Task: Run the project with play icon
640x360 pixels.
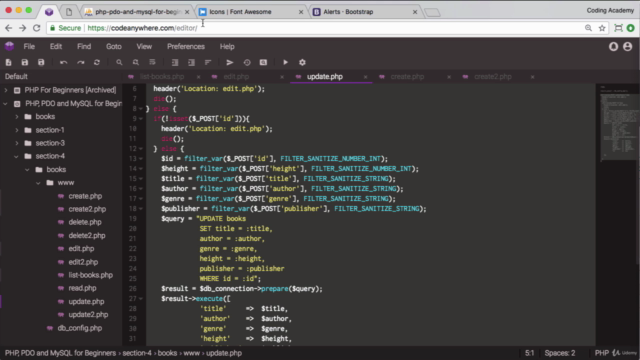Action: 285,62
